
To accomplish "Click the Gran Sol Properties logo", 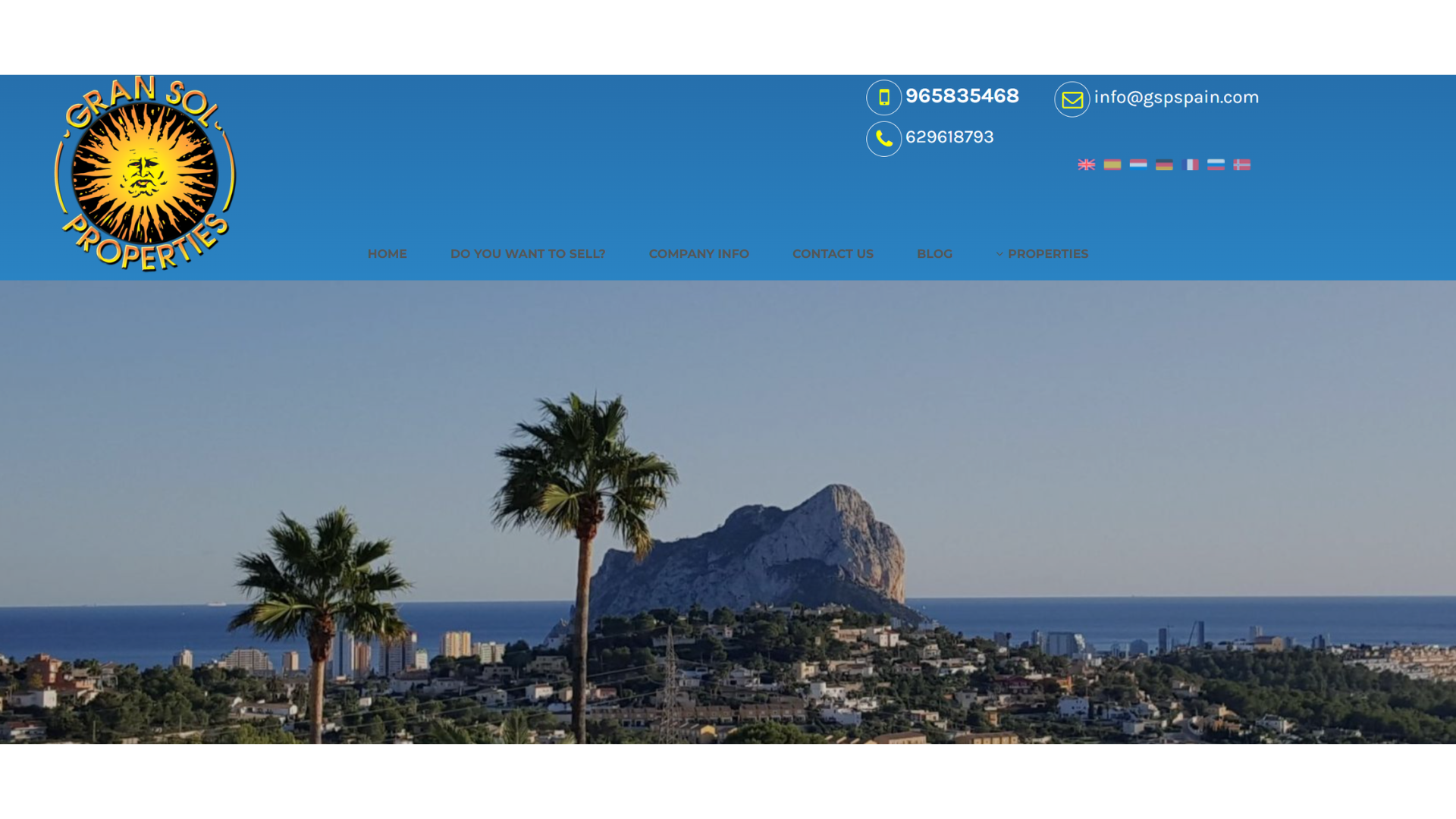I will pos(145,174).
